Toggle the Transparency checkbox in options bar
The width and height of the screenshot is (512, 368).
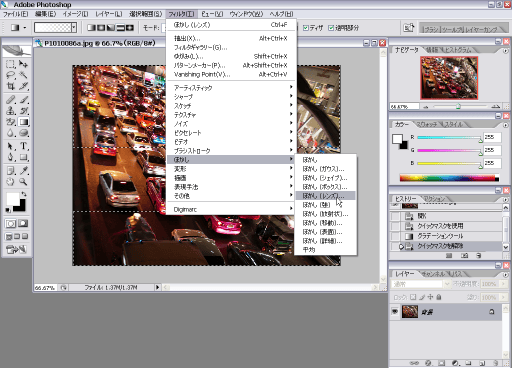tap(331, 28)
